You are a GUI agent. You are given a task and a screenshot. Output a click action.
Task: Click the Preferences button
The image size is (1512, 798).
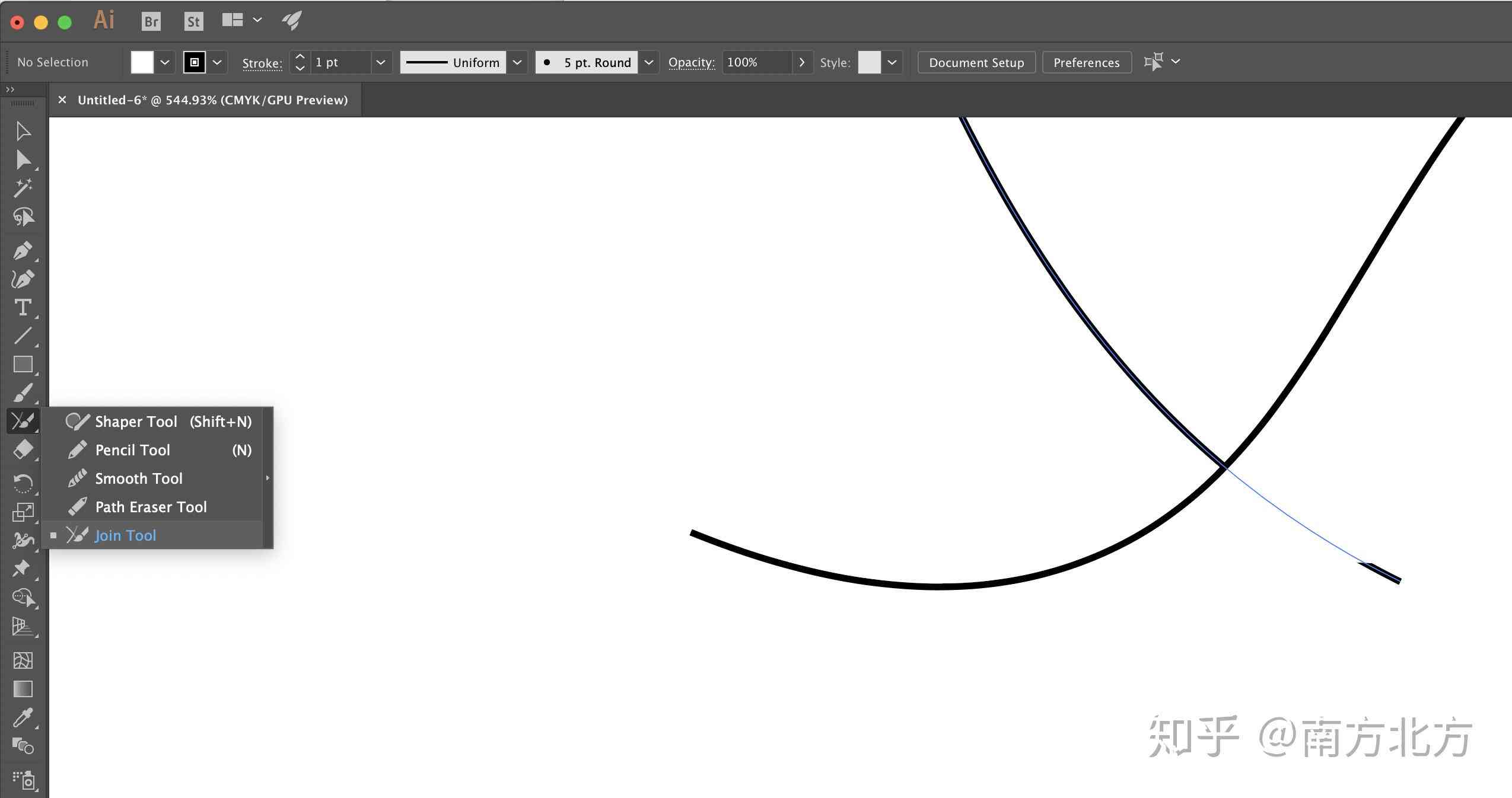coord(1086,62)
